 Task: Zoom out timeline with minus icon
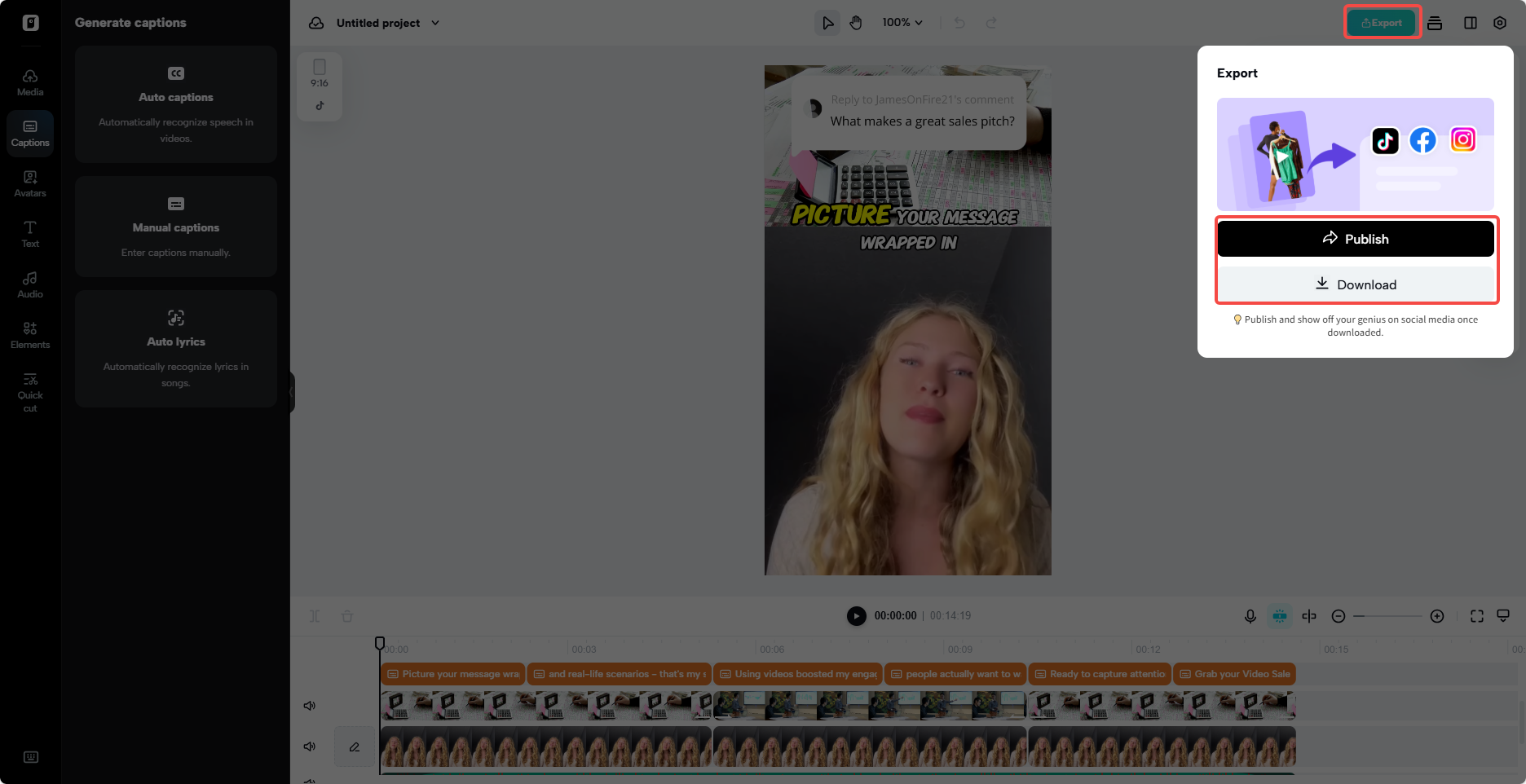pos(1339,616)
